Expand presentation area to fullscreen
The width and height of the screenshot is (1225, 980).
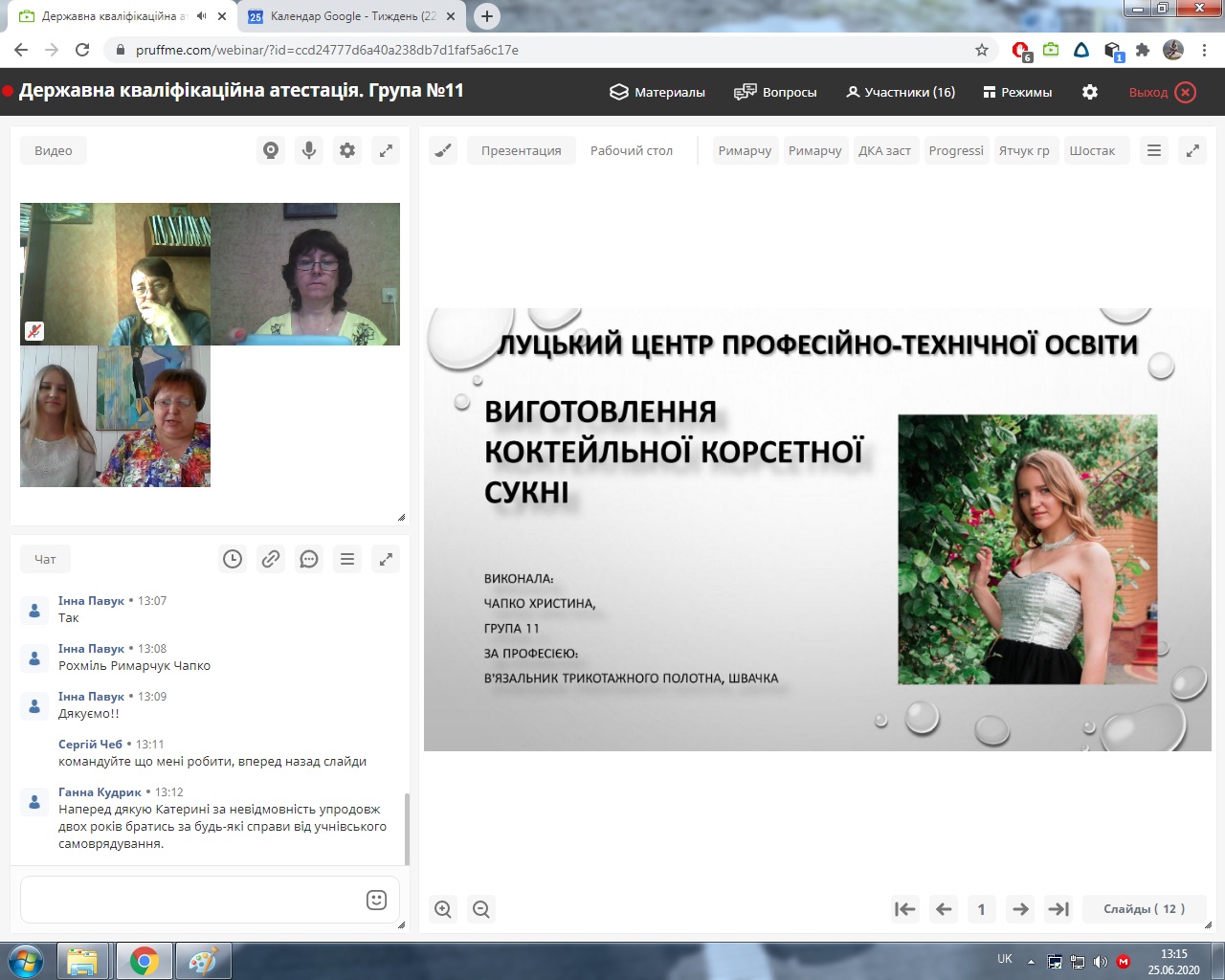click(1192, 150)
